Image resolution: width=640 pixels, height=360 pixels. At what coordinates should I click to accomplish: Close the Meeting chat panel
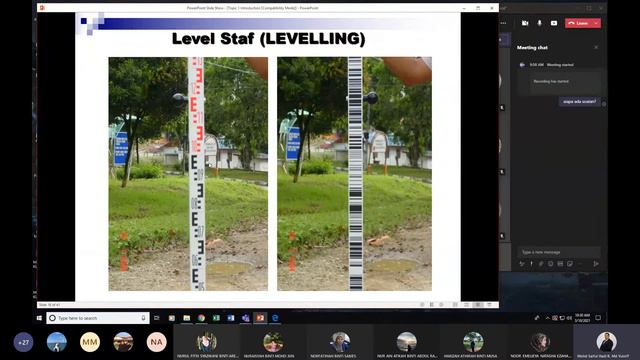point(596,47)
